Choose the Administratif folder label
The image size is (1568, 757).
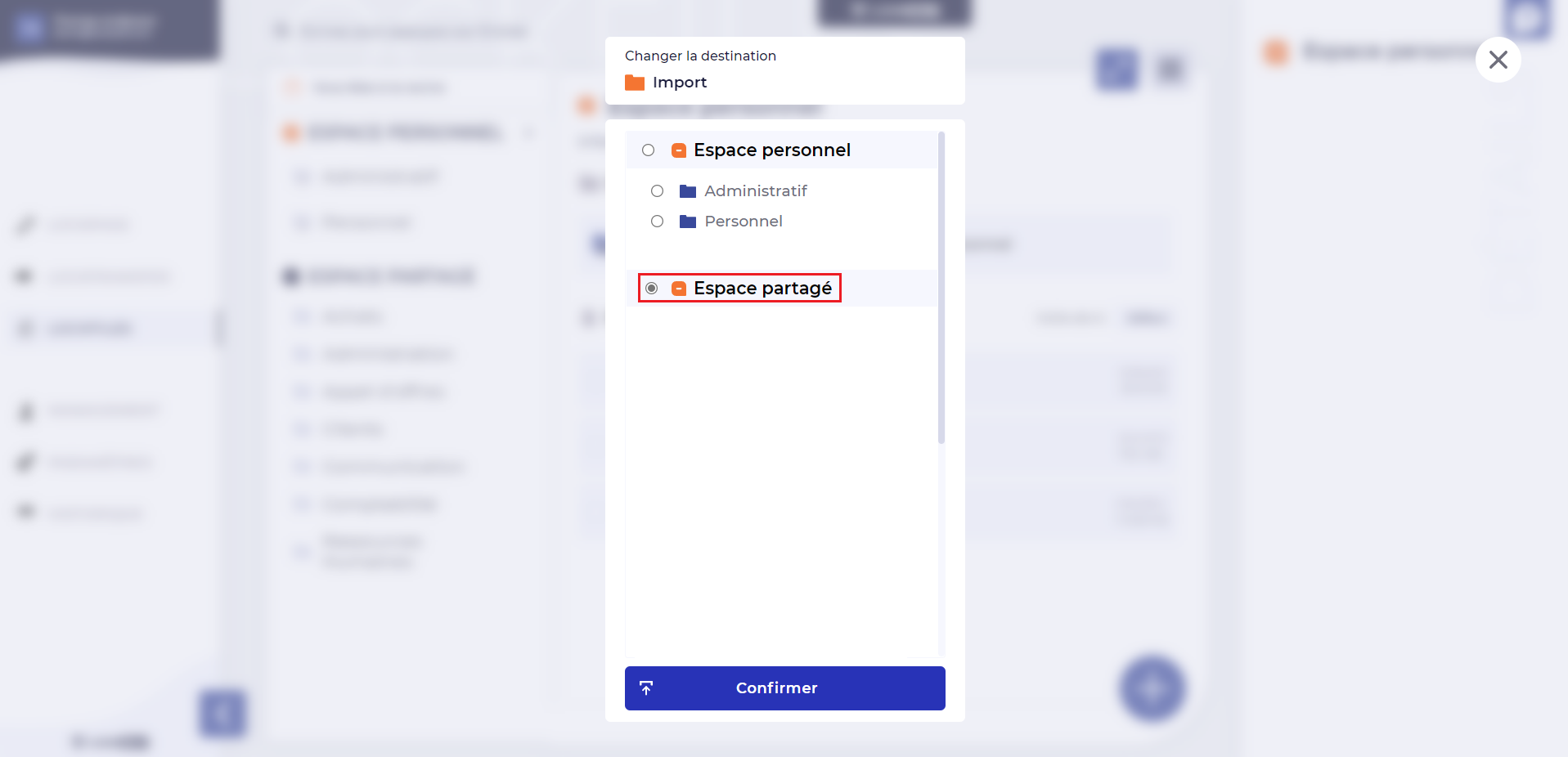756,191
